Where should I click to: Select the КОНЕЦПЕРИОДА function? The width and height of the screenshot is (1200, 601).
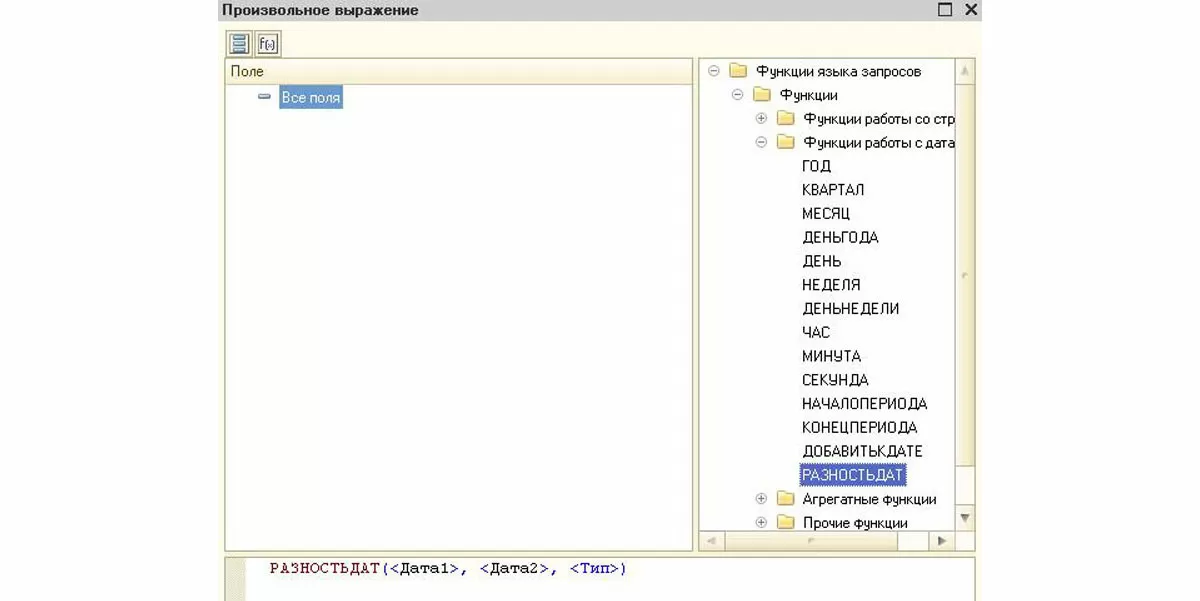click(x=860, y=428)
